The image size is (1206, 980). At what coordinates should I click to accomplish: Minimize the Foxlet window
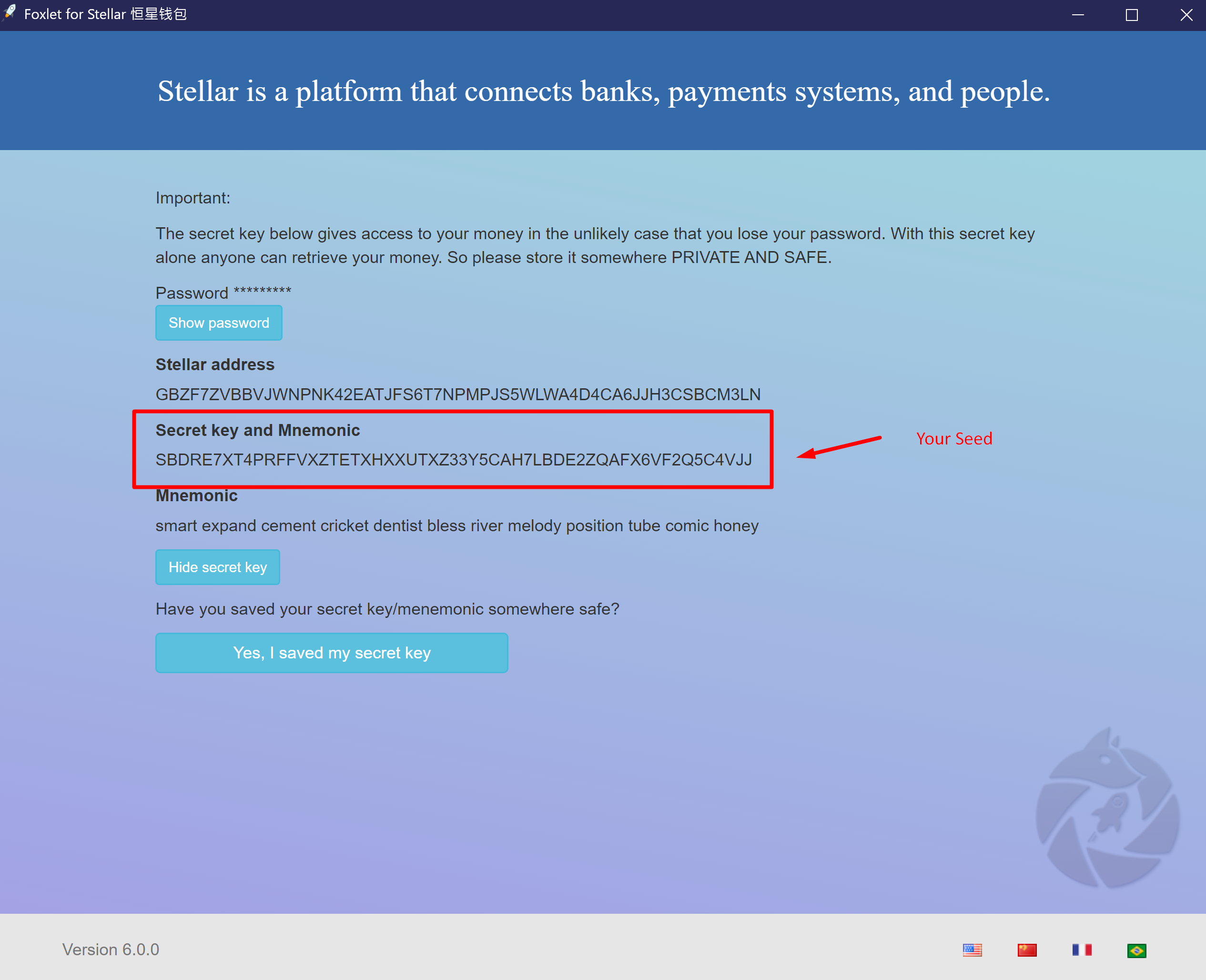pyautogui.click(x=1078, y=15)
